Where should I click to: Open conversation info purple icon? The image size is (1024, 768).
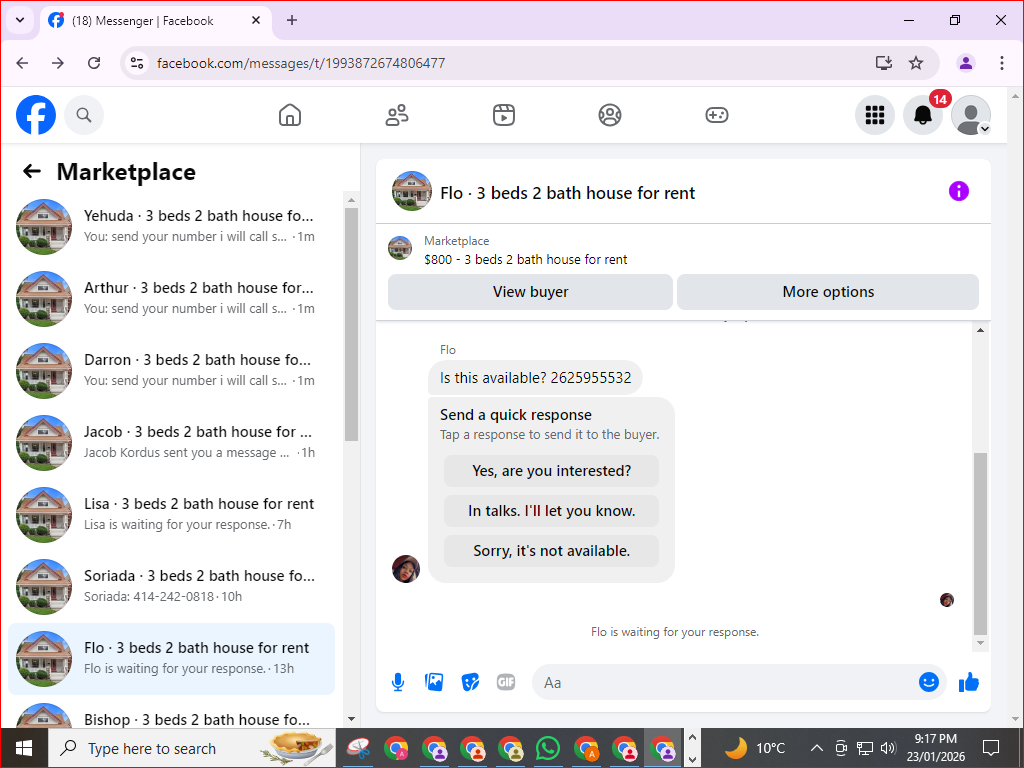[x=959, y=191]
